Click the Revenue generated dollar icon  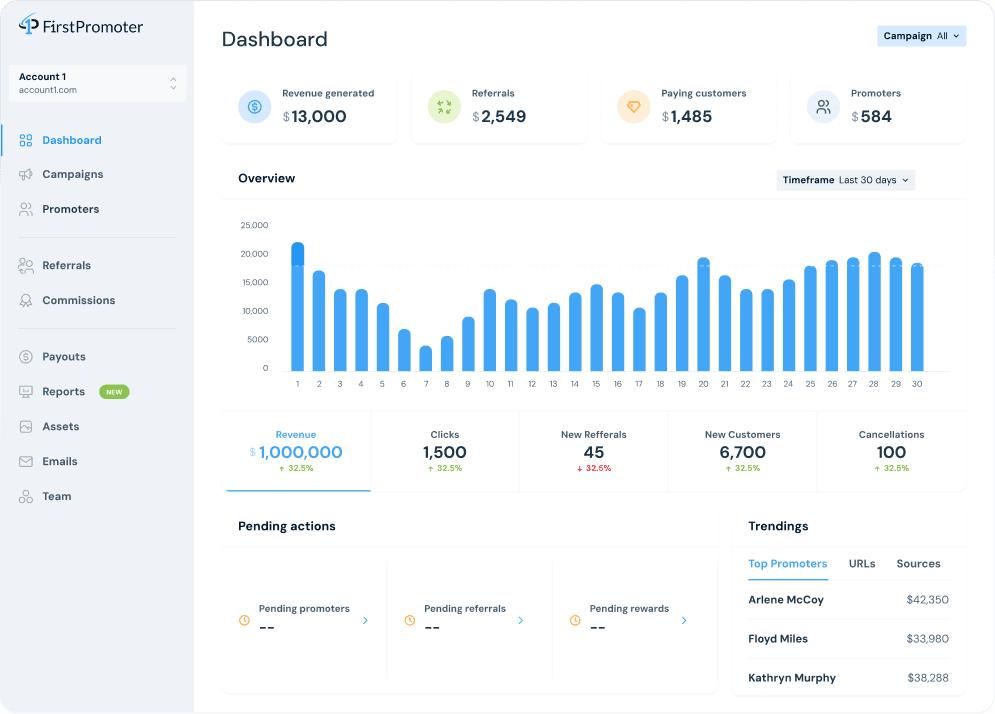click(x=254, y=107)
